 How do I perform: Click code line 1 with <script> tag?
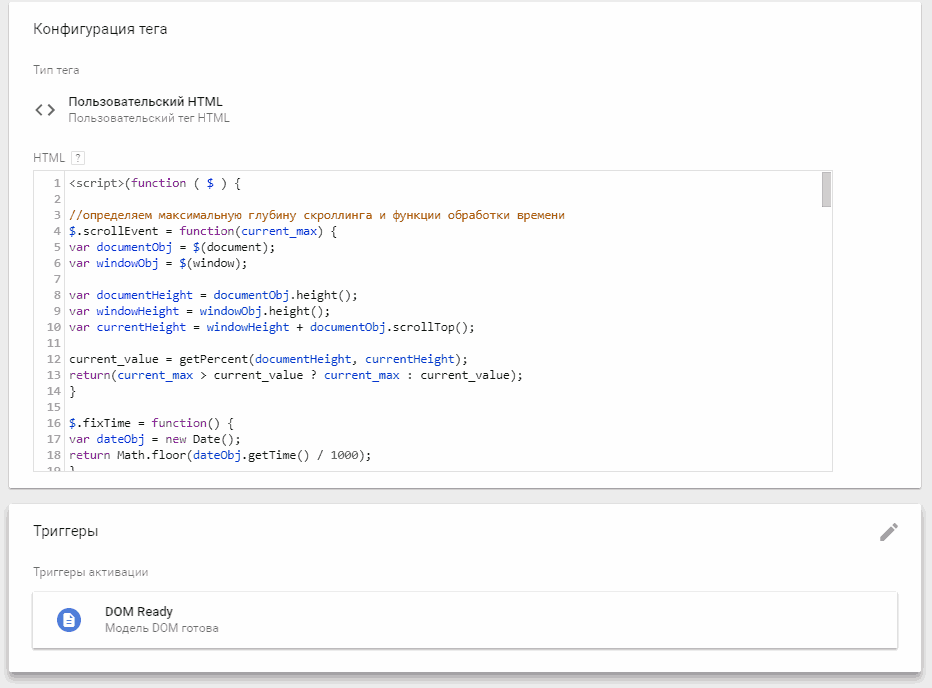tap(155, 183)
